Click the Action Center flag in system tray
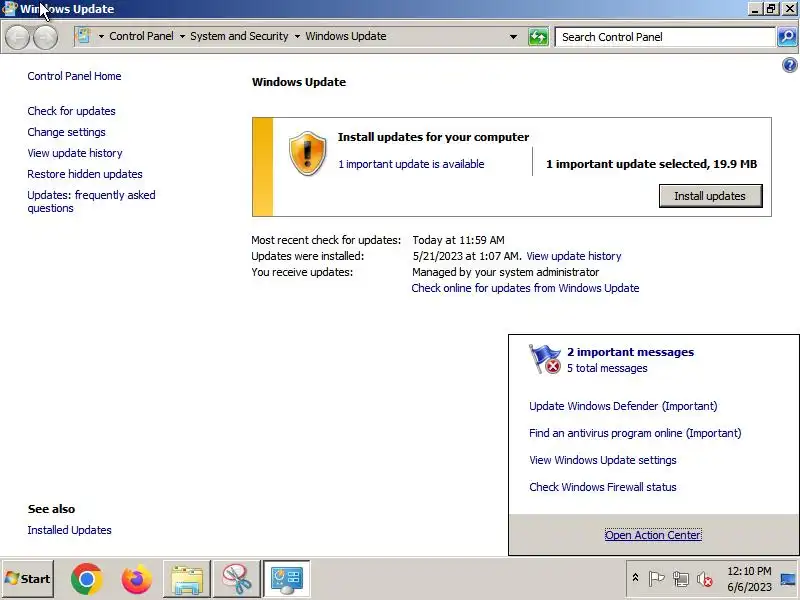 point(656,579)
